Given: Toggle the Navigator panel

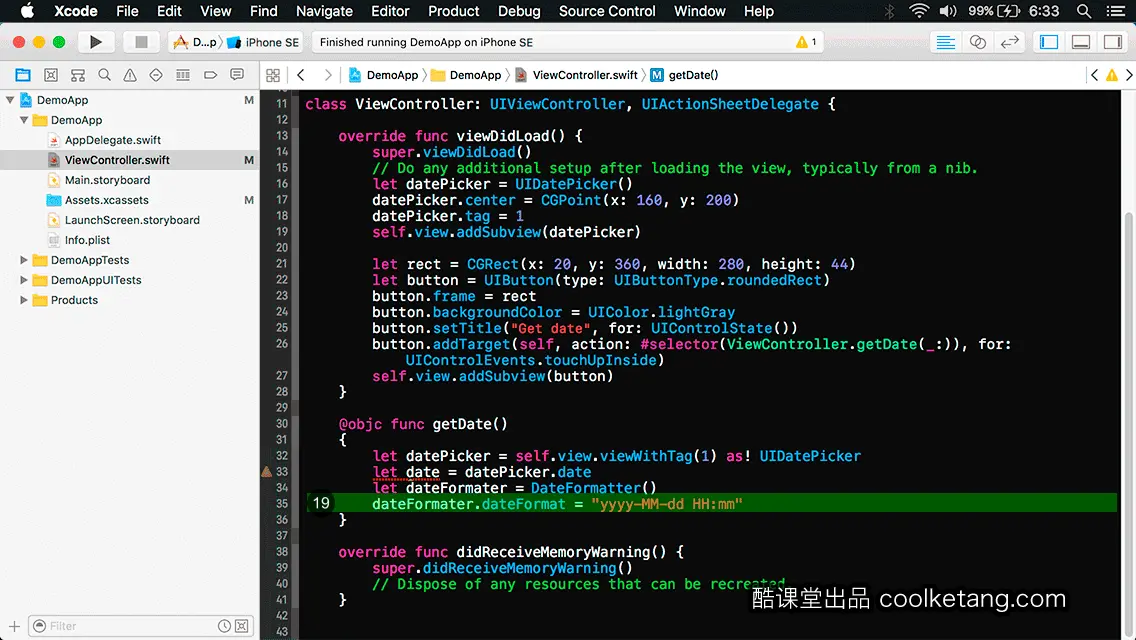Looking at the screenshot, I should coord(1048,42).
